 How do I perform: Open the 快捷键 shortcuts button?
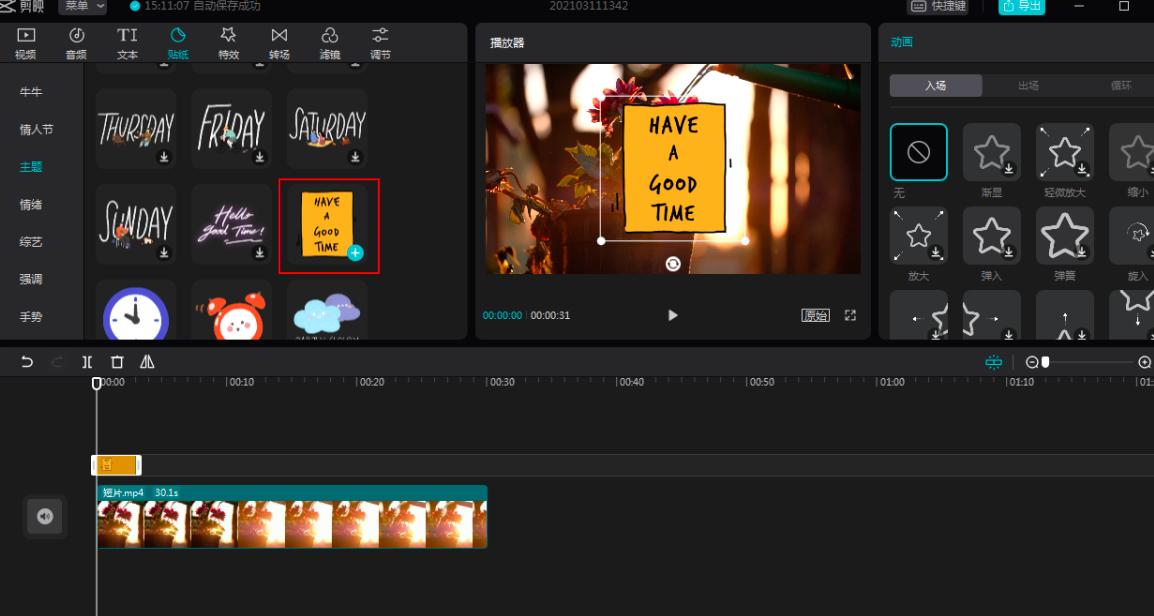tap(938, 6)
